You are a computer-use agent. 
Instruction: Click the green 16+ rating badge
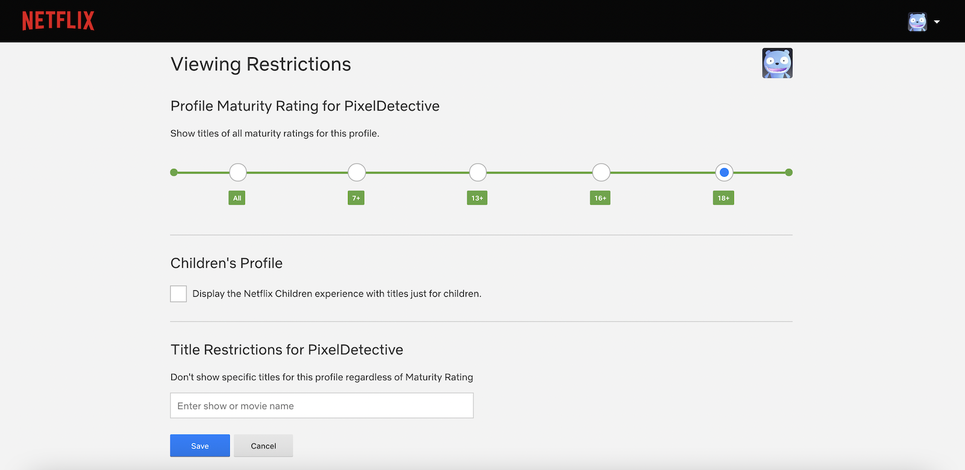(600, 198)
